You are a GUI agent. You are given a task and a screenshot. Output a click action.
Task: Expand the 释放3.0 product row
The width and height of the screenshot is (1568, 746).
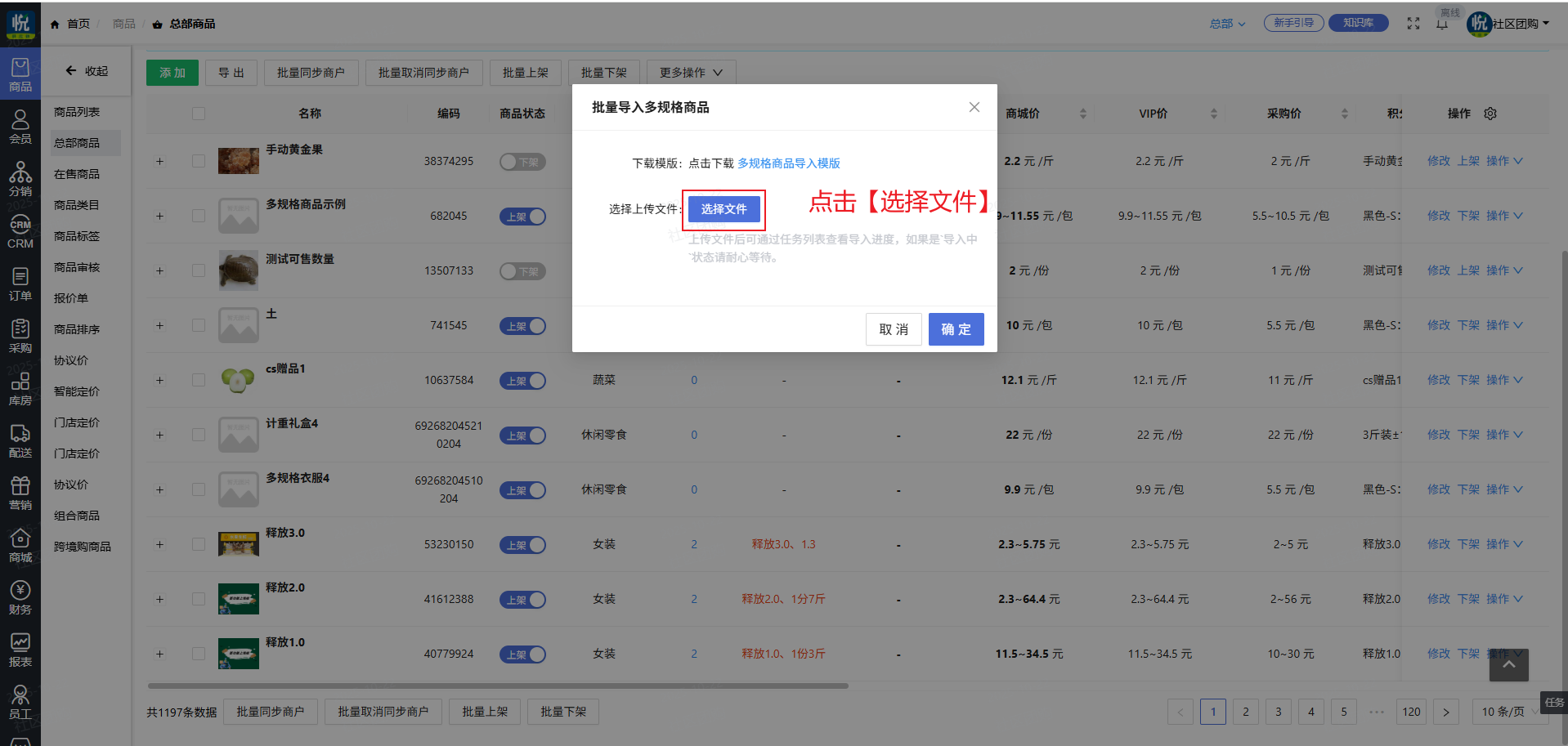click(x=160, y=544)
